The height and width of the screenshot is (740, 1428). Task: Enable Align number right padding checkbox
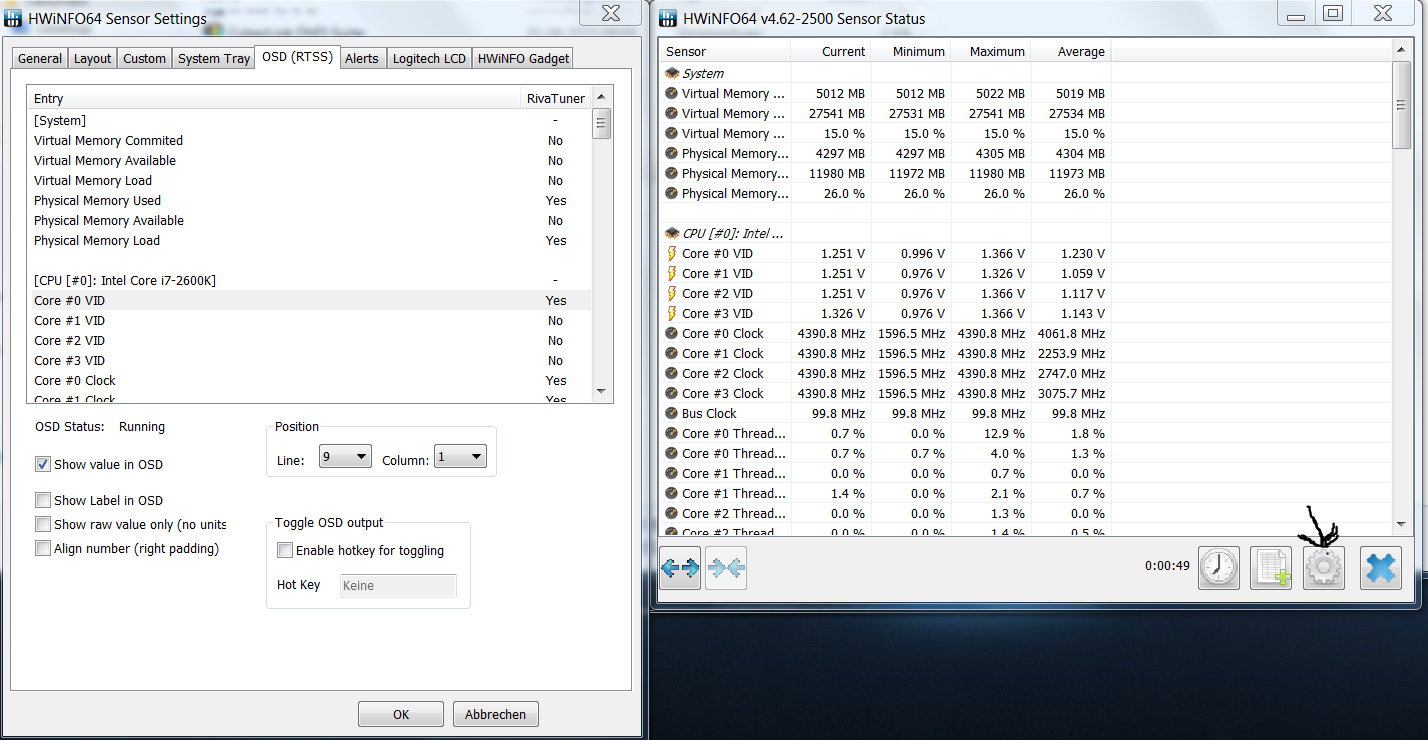click(43, 548)
